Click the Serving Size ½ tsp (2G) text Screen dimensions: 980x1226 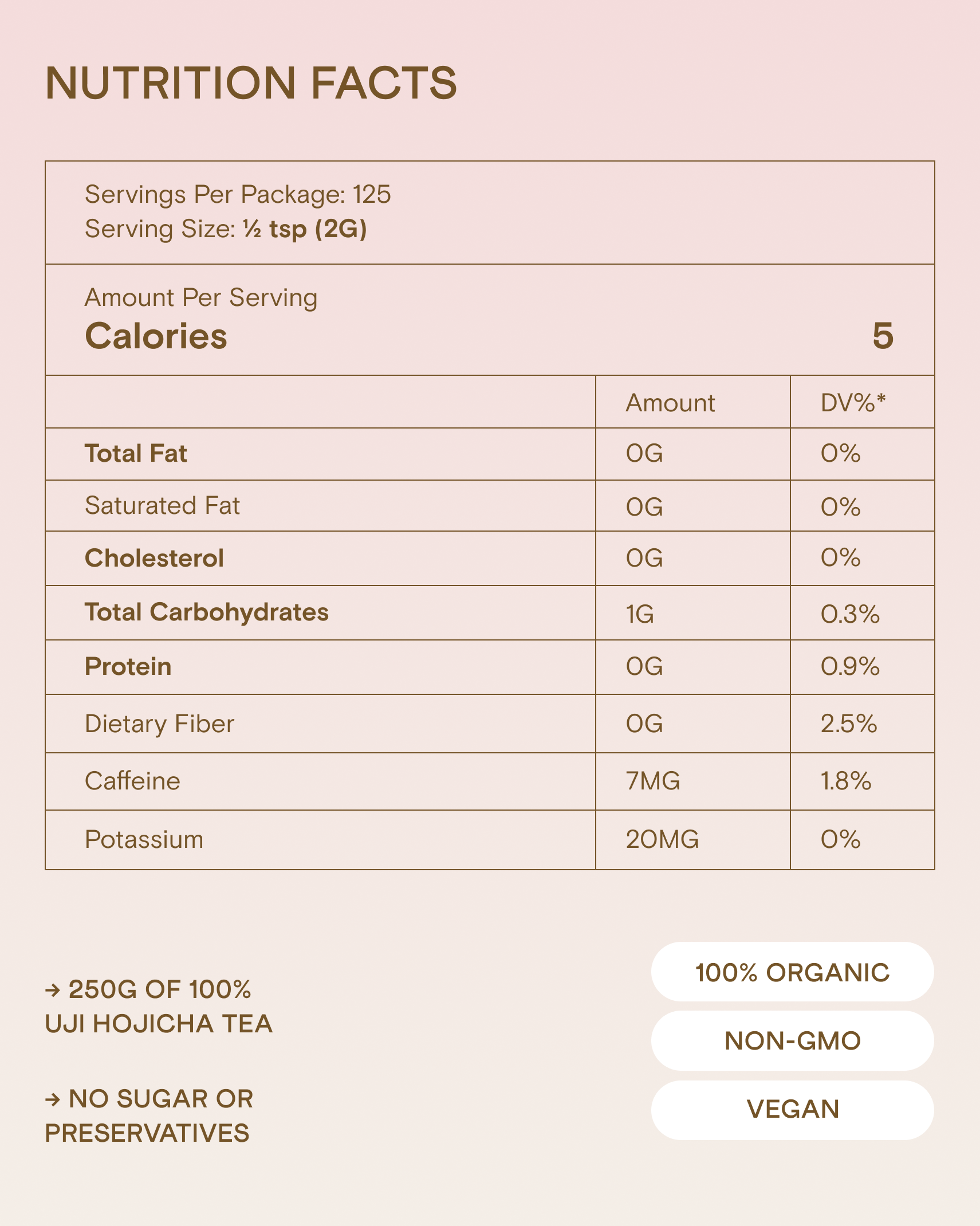[x=226, y=229]
